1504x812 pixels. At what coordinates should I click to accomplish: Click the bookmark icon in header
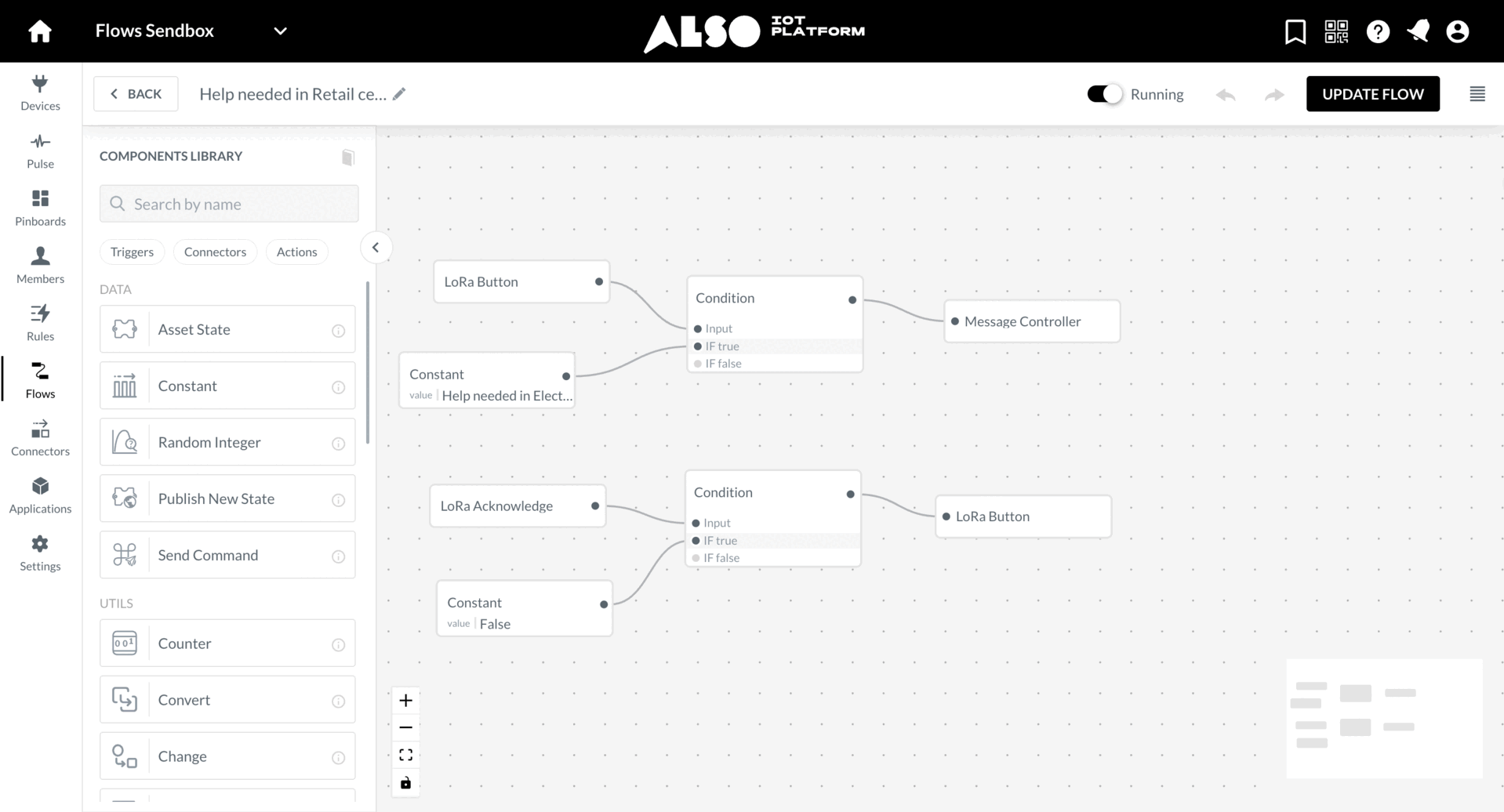coord(1295,31)
